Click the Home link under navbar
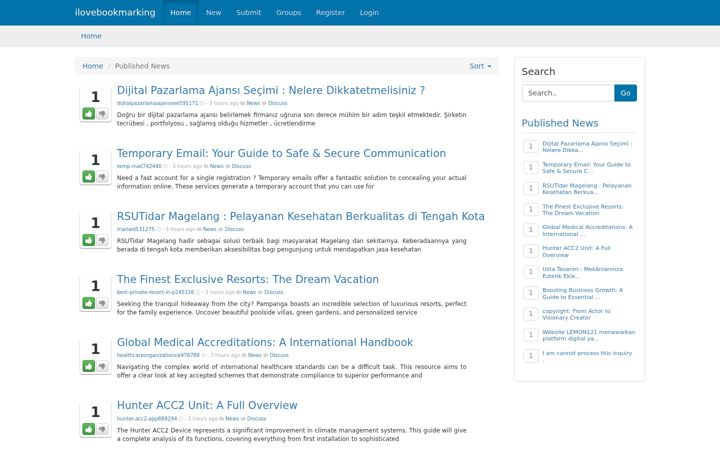This screenshot has height=450, width=720. [91, 36]
